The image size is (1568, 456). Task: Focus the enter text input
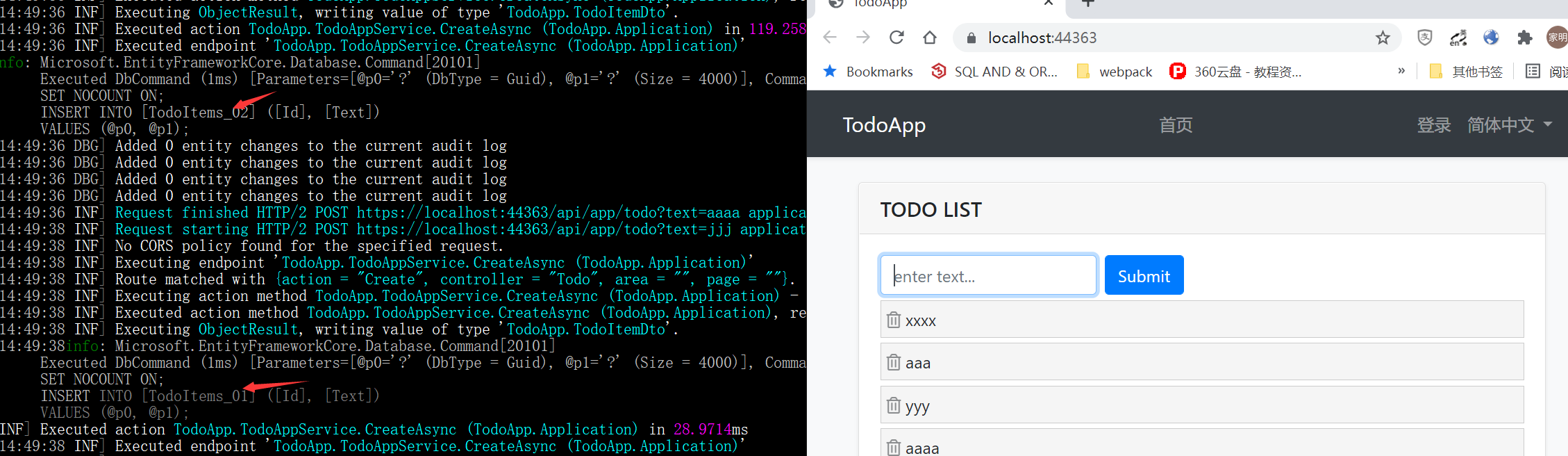click(x=988, y=275)
